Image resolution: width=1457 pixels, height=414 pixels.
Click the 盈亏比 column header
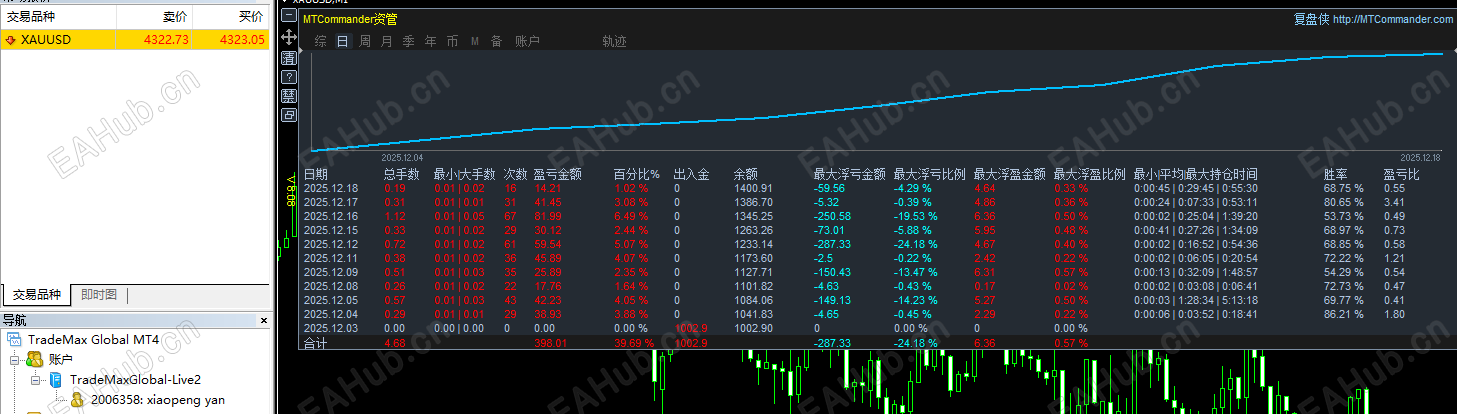(x=1402, y=174)
